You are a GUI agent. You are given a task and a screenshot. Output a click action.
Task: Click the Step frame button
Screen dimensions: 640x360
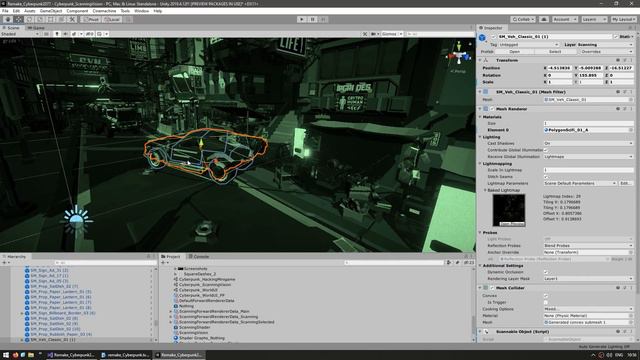(323, 19)
